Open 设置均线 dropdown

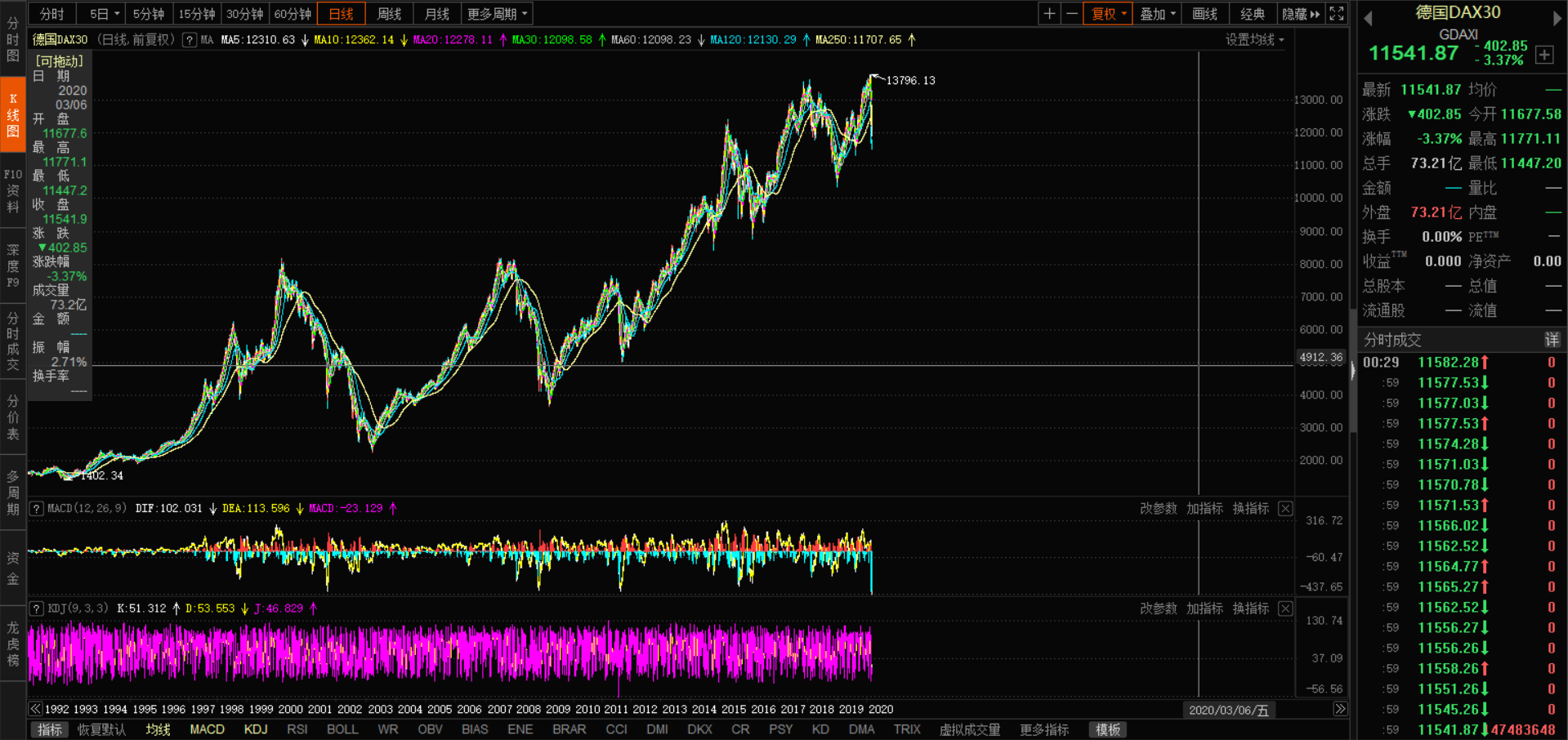coord(1254,40)
